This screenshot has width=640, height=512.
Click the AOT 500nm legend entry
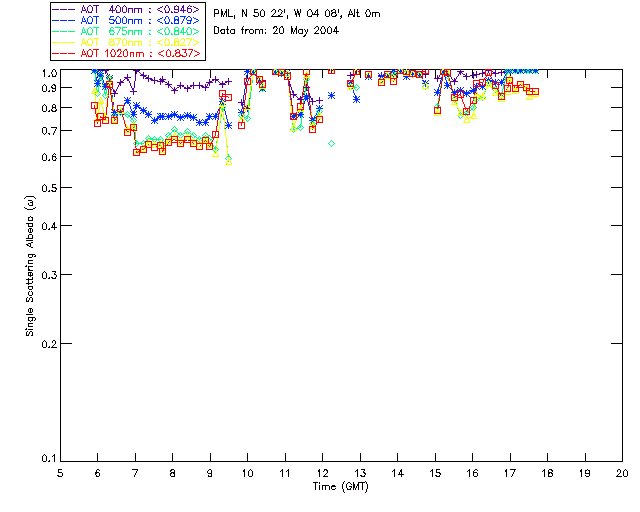tap(127, 20)
